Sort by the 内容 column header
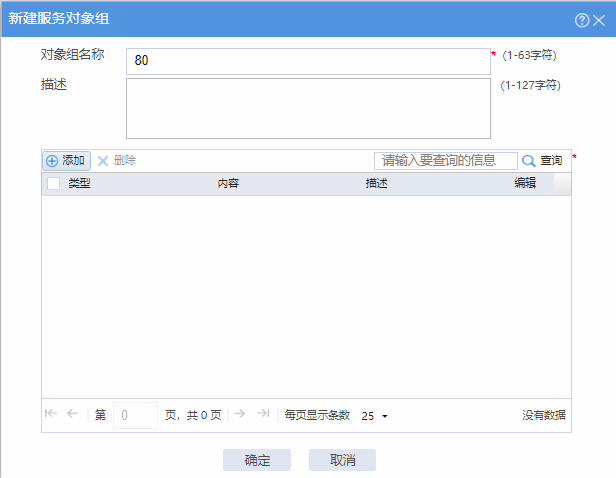This screenshot has height=478, width=616. click(228, 184)
